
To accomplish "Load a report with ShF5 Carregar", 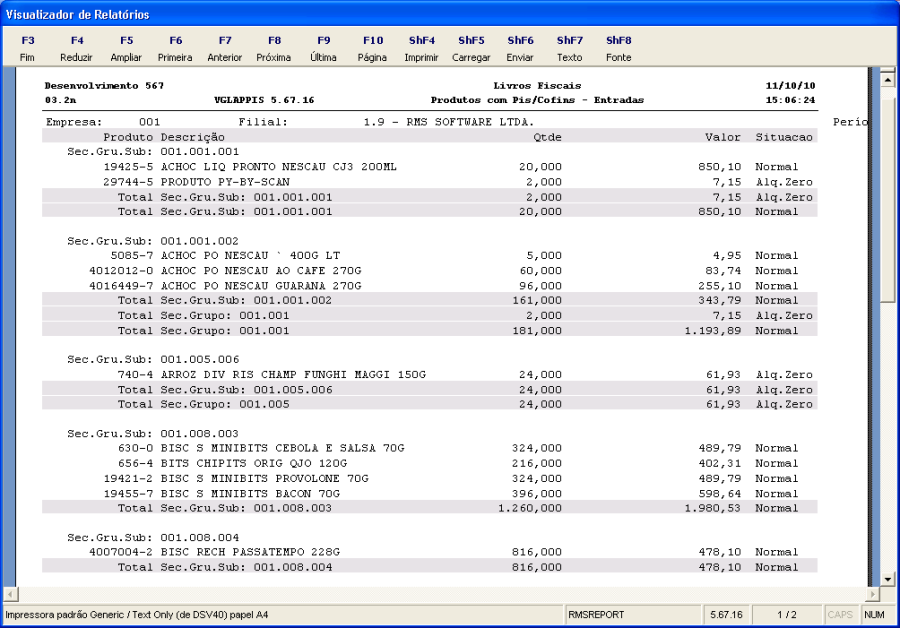I will point(471,49).
